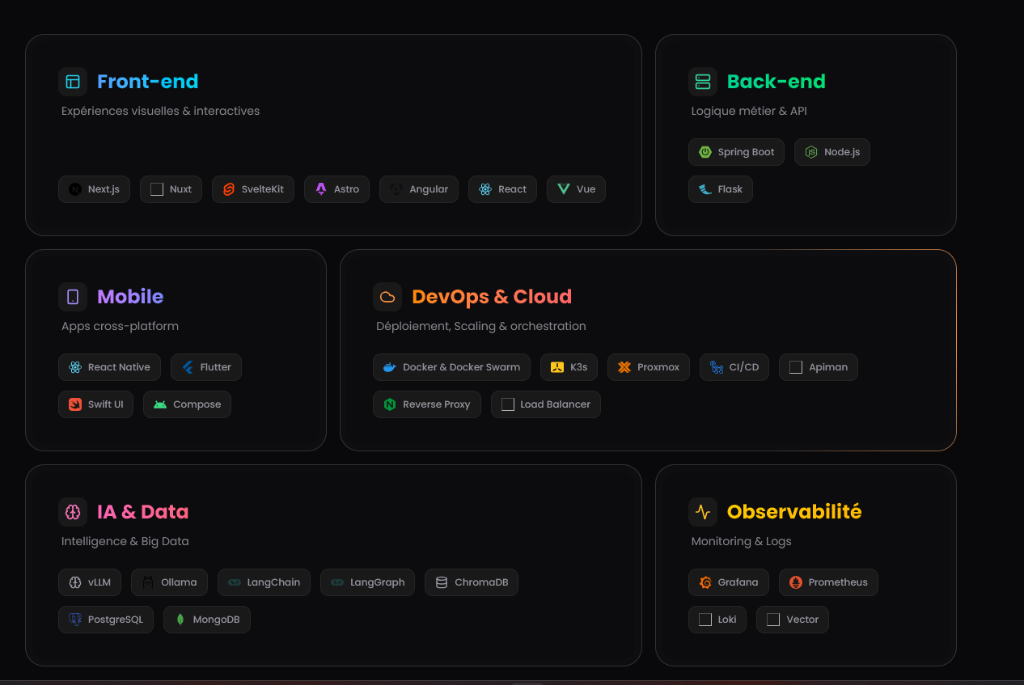The height and width of the screenshot is (685, 1024).
Task: Click the Grafana logo icon
Action: click(x=705, y=583)
